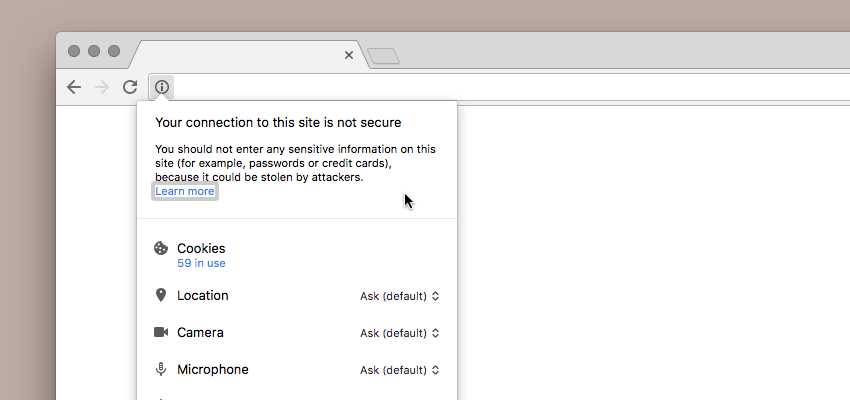The height and width of the screenshot is (400, 850).
Task: Click the grayed-out forward arrow
Action: [102, 87]
